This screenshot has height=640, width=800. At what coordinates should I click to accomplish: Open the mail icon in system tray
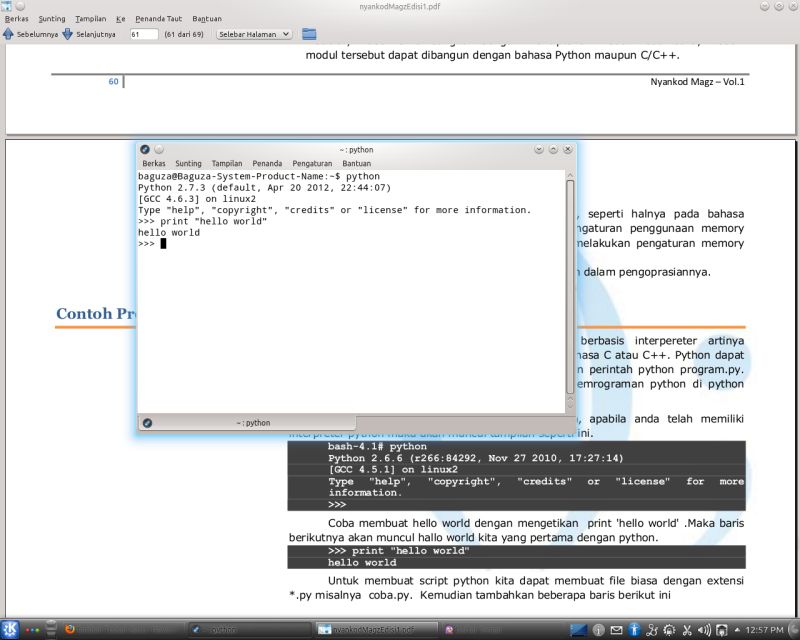pyautogui.click(x=616, y=630)
